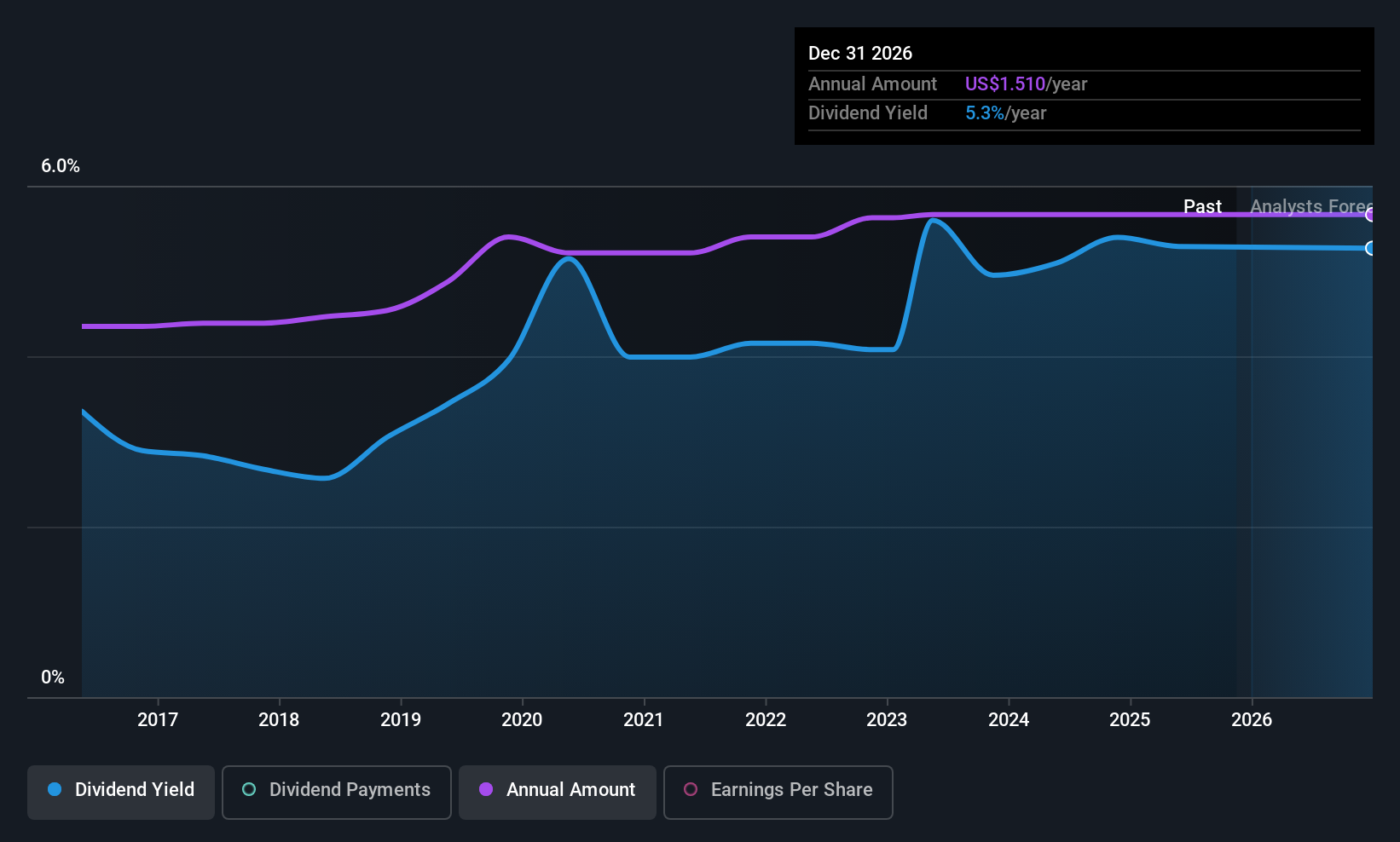Click the purple Annual Amount legend dot
The image size is (1400, 842).
coord(486,789)
